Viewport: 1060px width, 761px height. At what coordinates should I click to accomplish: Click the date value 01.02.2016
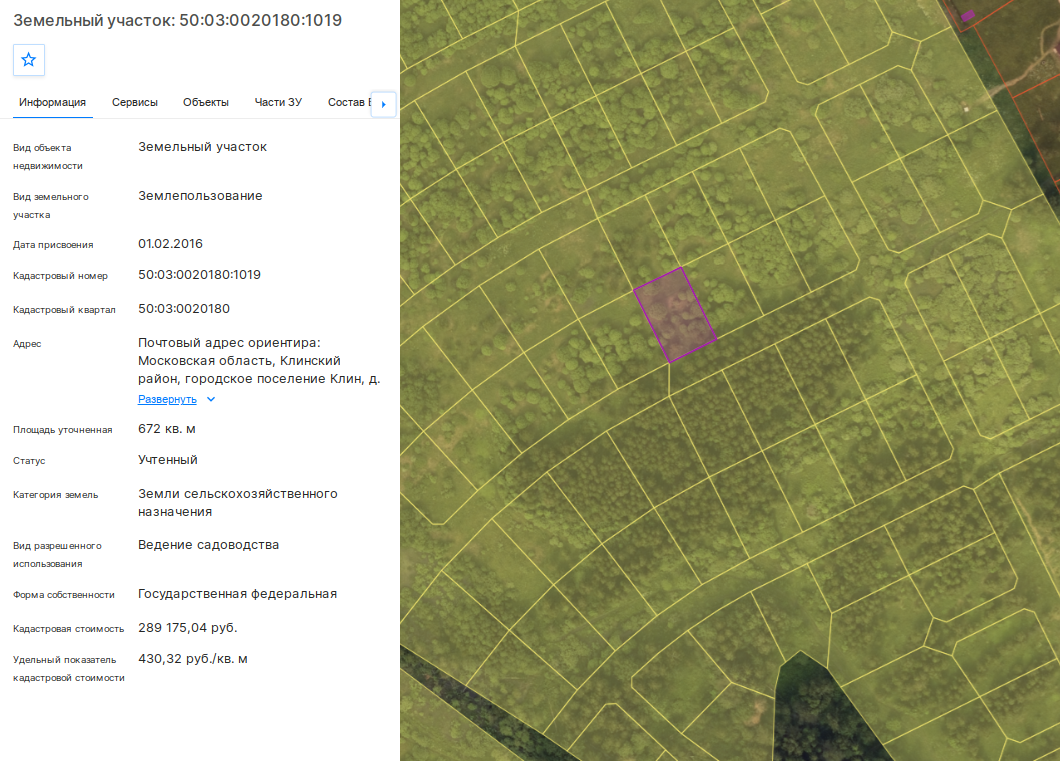point(170,244)
